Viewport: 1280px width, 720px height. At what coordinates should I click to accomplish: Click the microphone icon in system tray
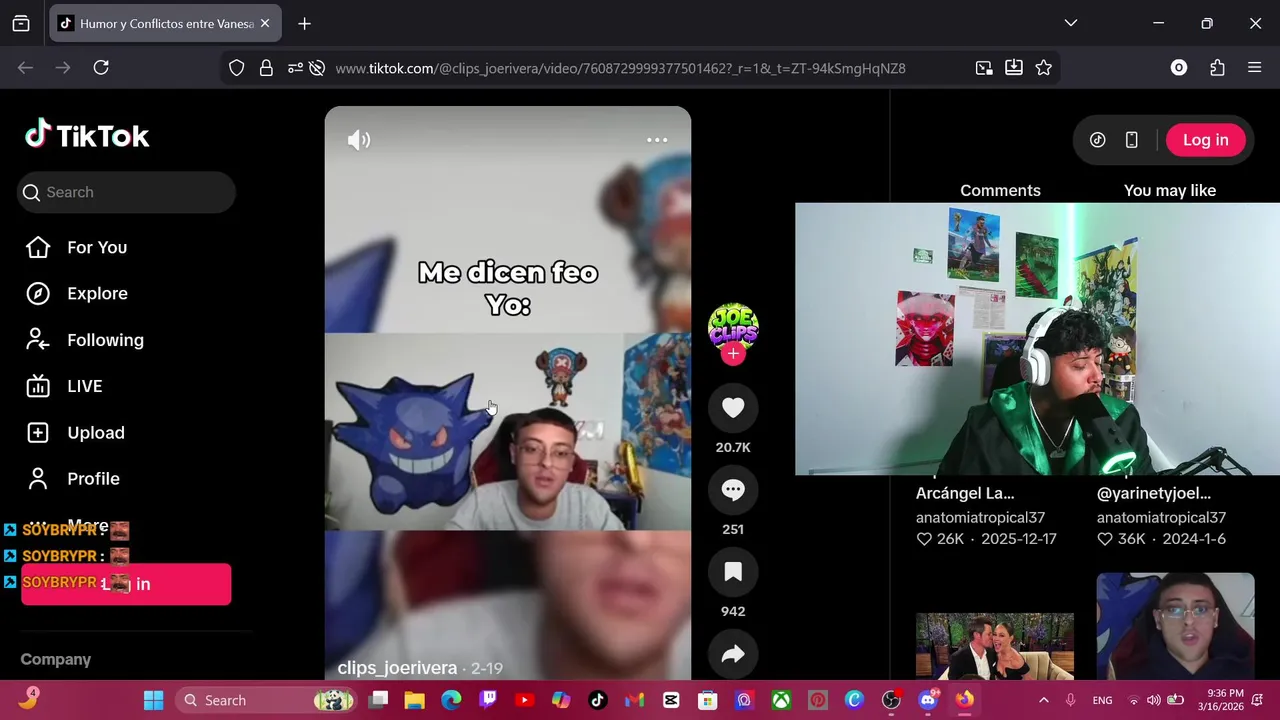click(1071, 700)
